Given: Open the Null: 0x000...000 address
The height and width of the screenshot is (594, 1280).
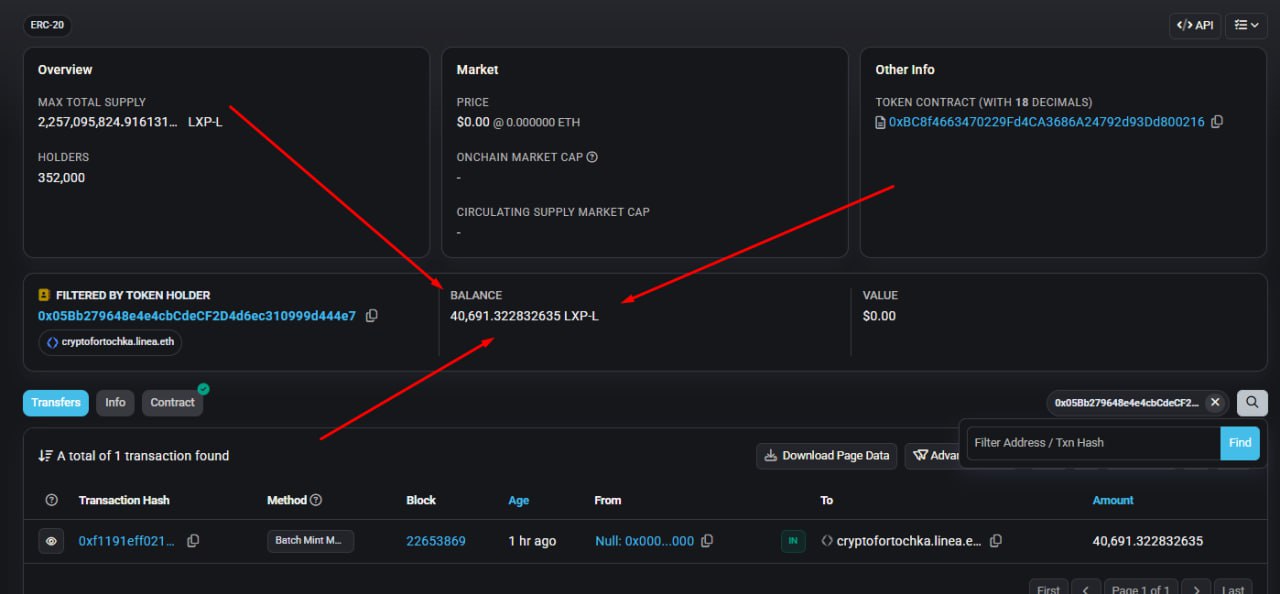Looking at the screenshot, I should 644,541.
